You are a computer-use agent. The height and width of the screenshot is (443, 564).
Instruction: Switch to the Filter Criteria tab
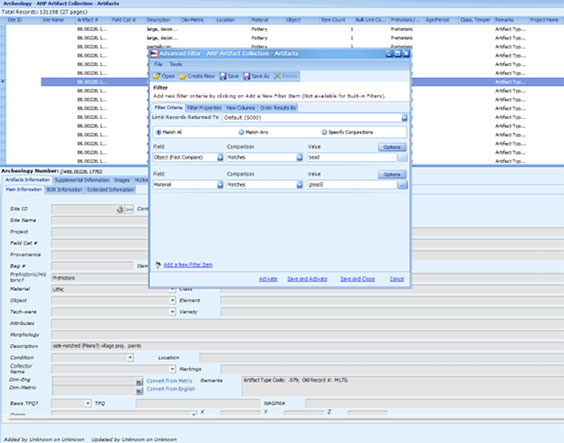[168, 108]
